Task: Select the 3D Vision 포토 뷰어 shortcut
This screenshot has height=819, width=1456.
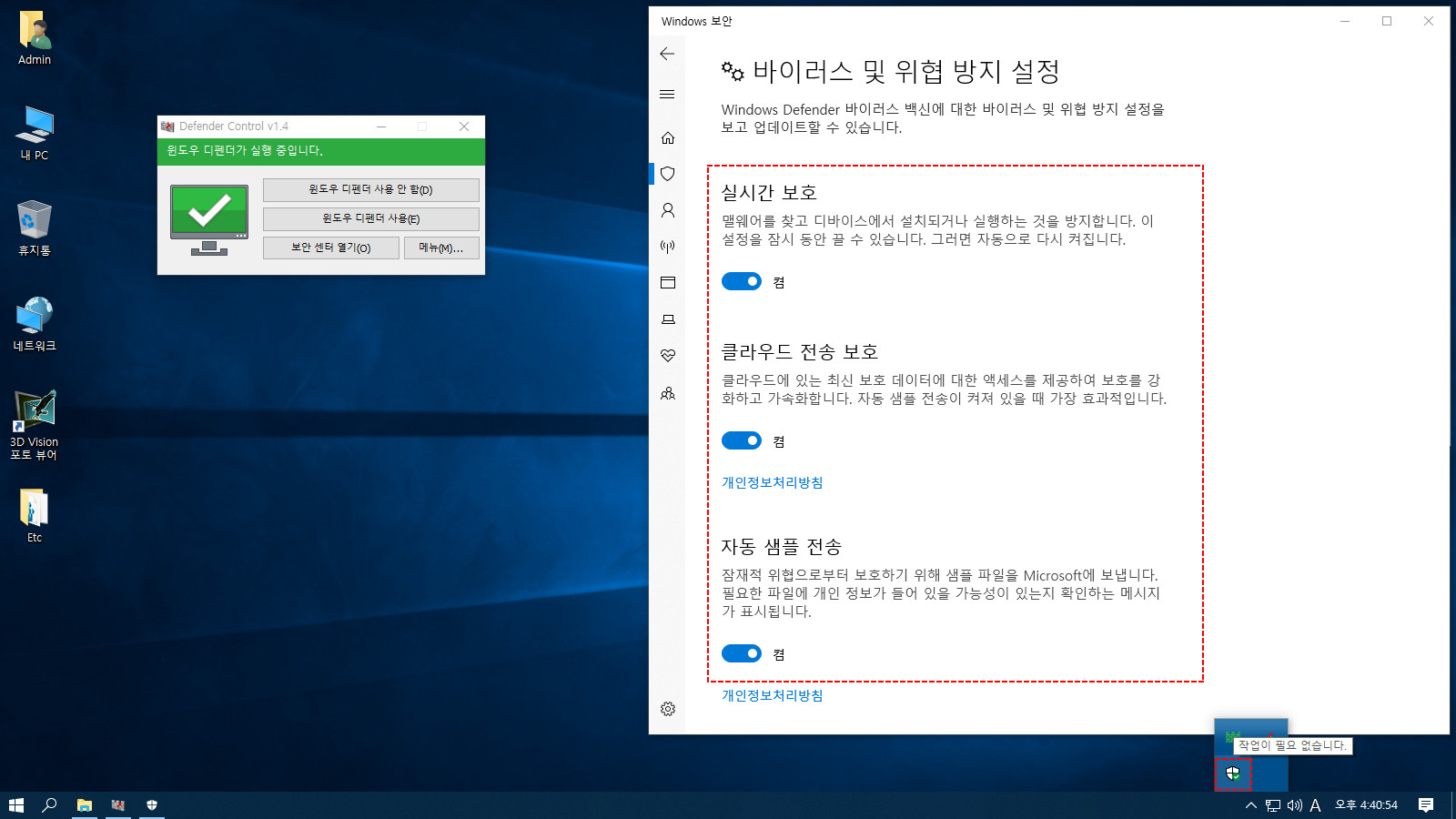Action: (35, 425)
